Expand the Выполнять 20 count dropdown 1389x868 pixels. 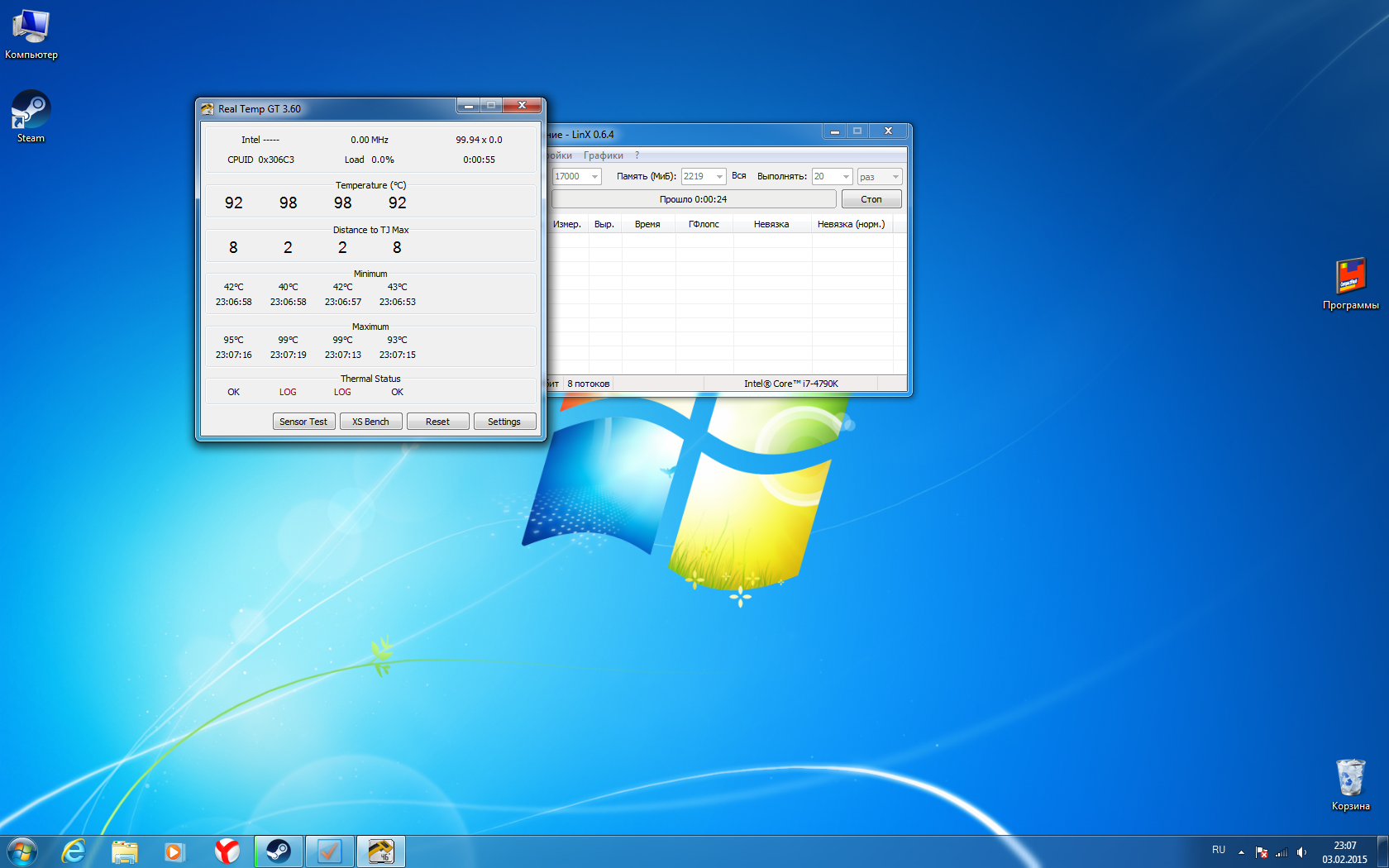coord(846,177)
